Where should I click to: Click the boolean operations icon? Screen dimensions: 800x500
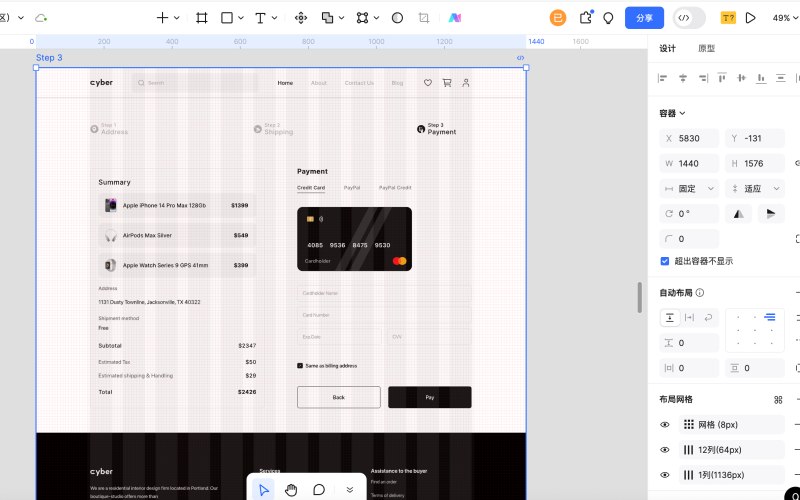327,18
